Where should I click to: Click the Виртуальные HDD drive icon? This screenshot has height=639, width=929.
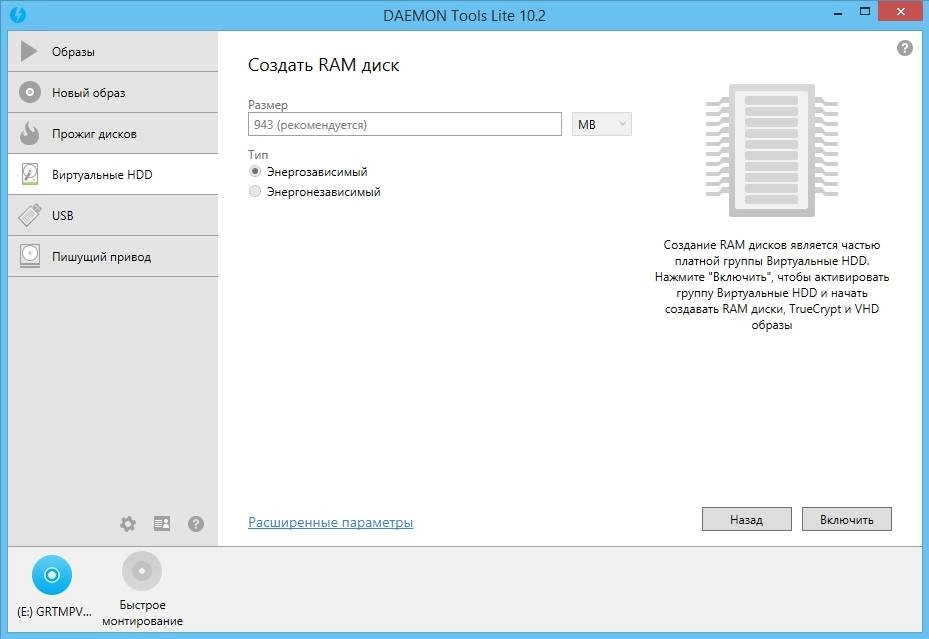[x=30, y=174]
